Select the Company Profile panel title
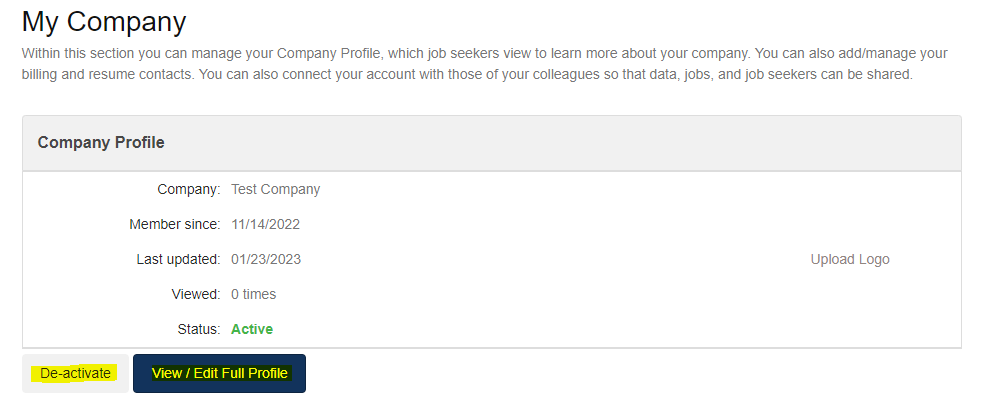997x416 pixels. click(x=101, y=143)
